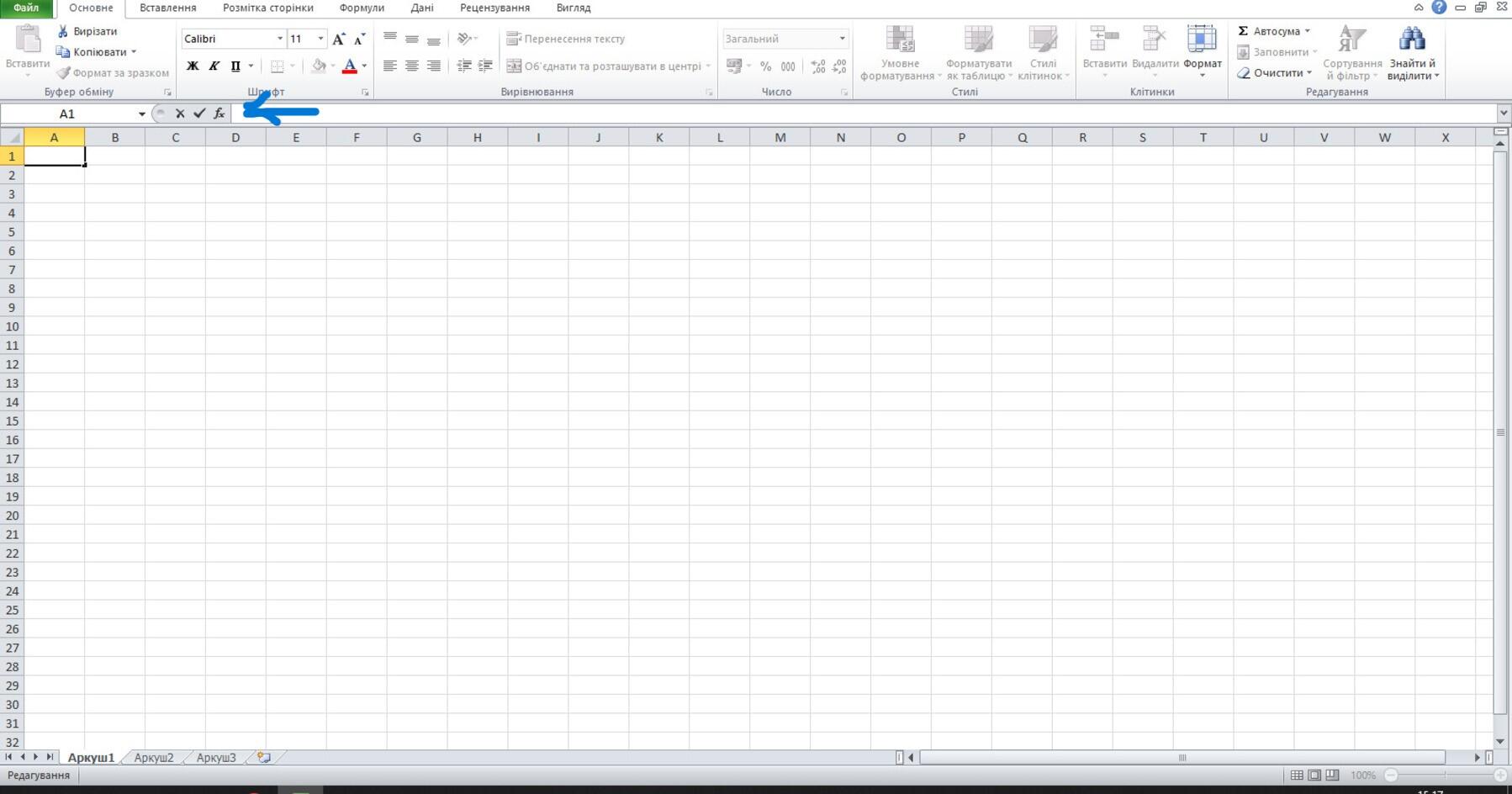The height and width of the screenshot is (794, 1512).
Task: Open the font size dropdown
Action: [320, 39]
